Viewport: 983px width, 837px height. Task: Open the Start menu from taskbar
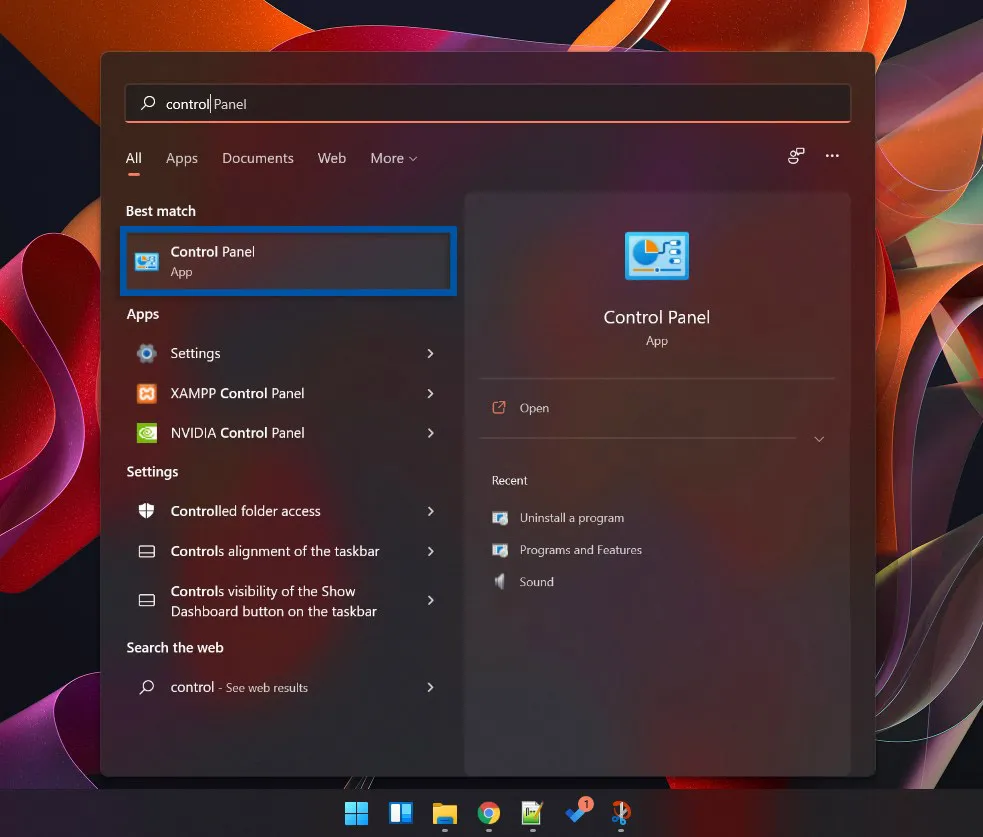tap(356, 813)
